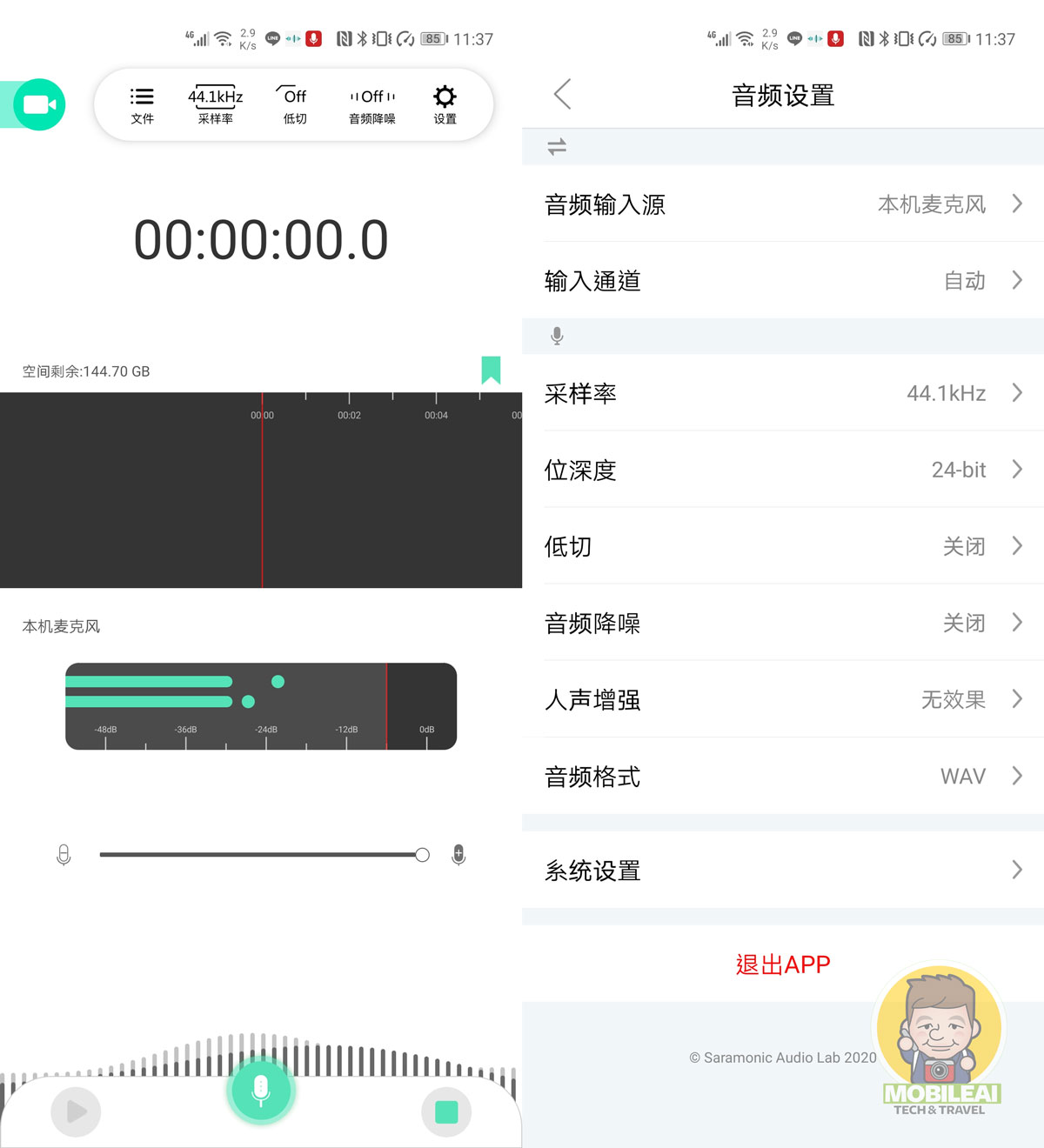Click the play button
Screen dimensions: 1044x1148
click(77, 1111)
